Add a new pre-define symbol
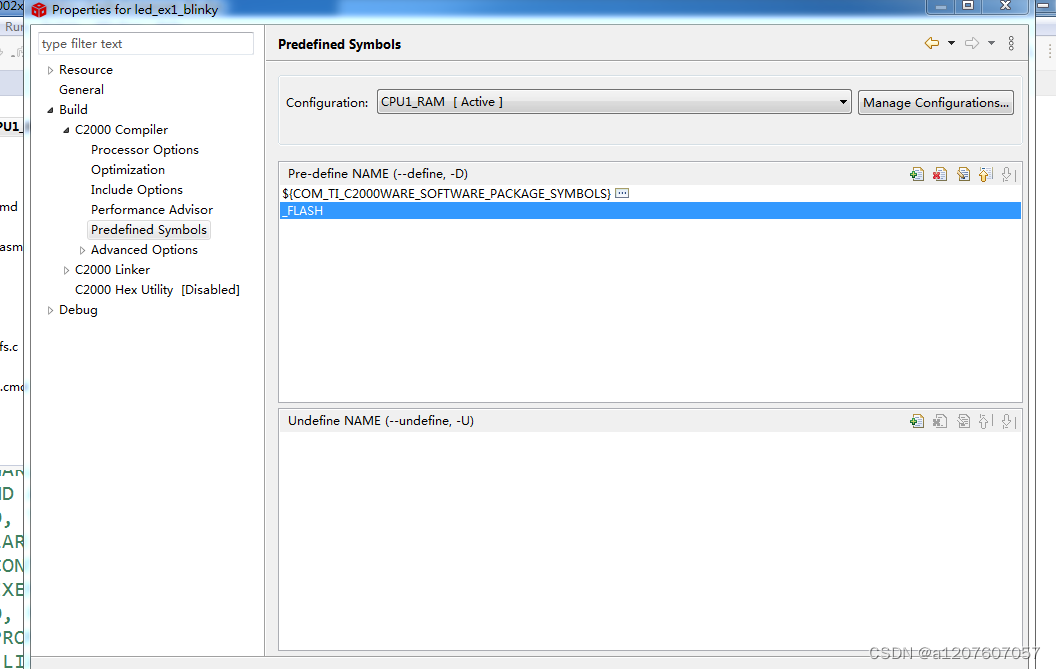 917,174
